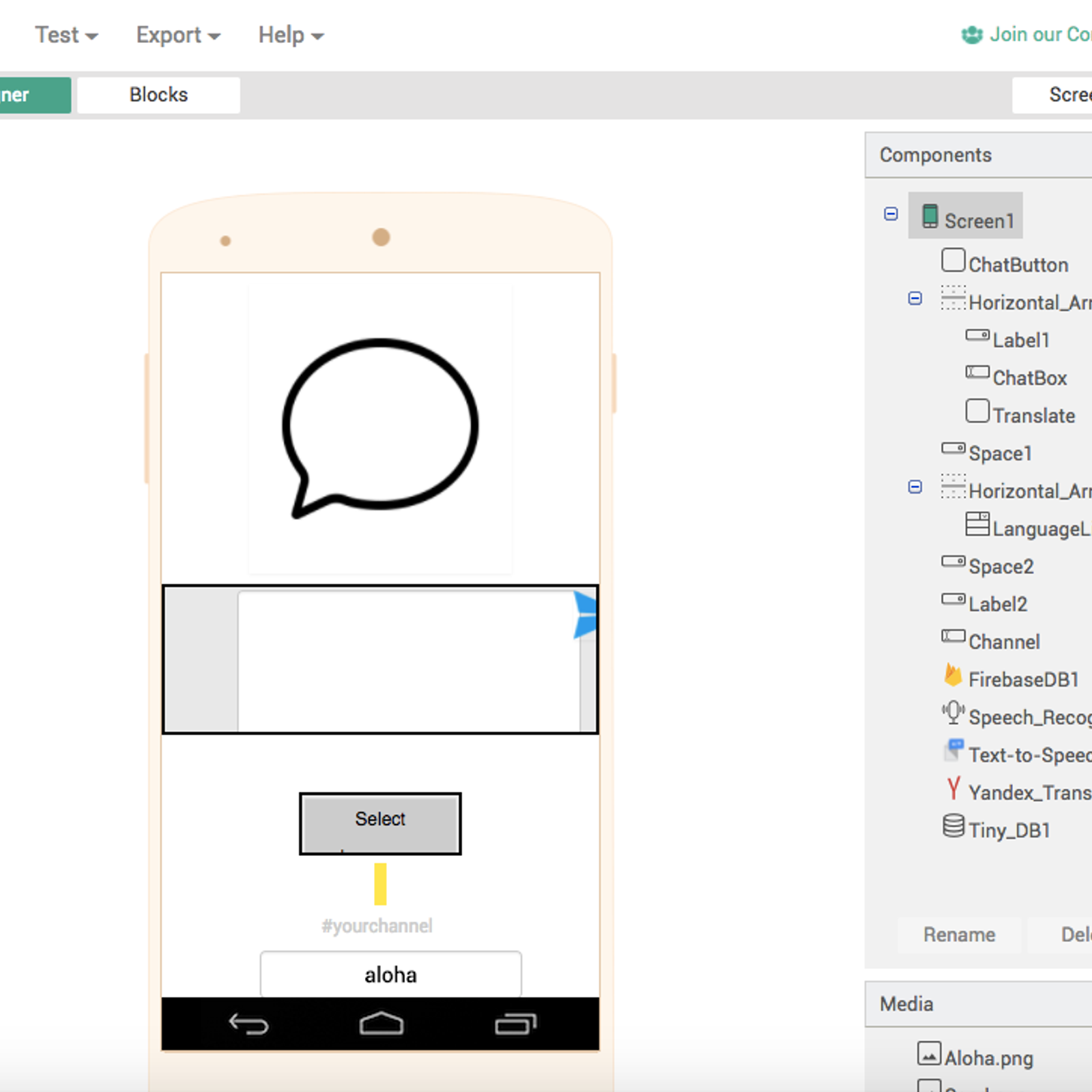Image resolution: width=1092 pixels, height=1092 pixels.
Task: Open the Export menu
Action: point(177,35)
